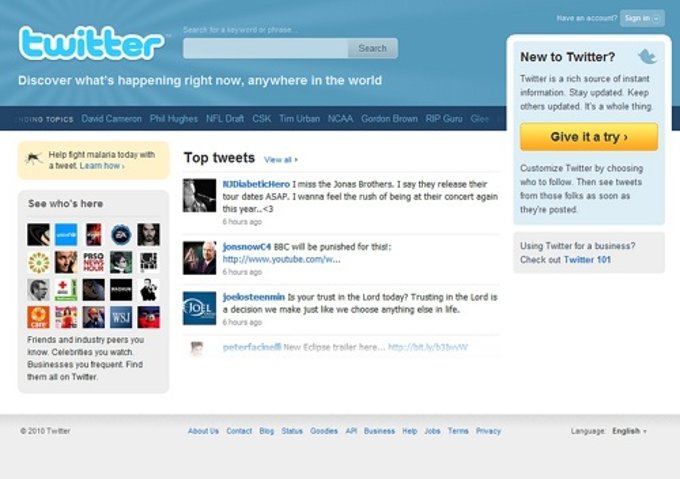Image resolution: width=680 pixels, height=479 pixels.
Task: Follow the Learn how malaria link
Action: point(102,166)
